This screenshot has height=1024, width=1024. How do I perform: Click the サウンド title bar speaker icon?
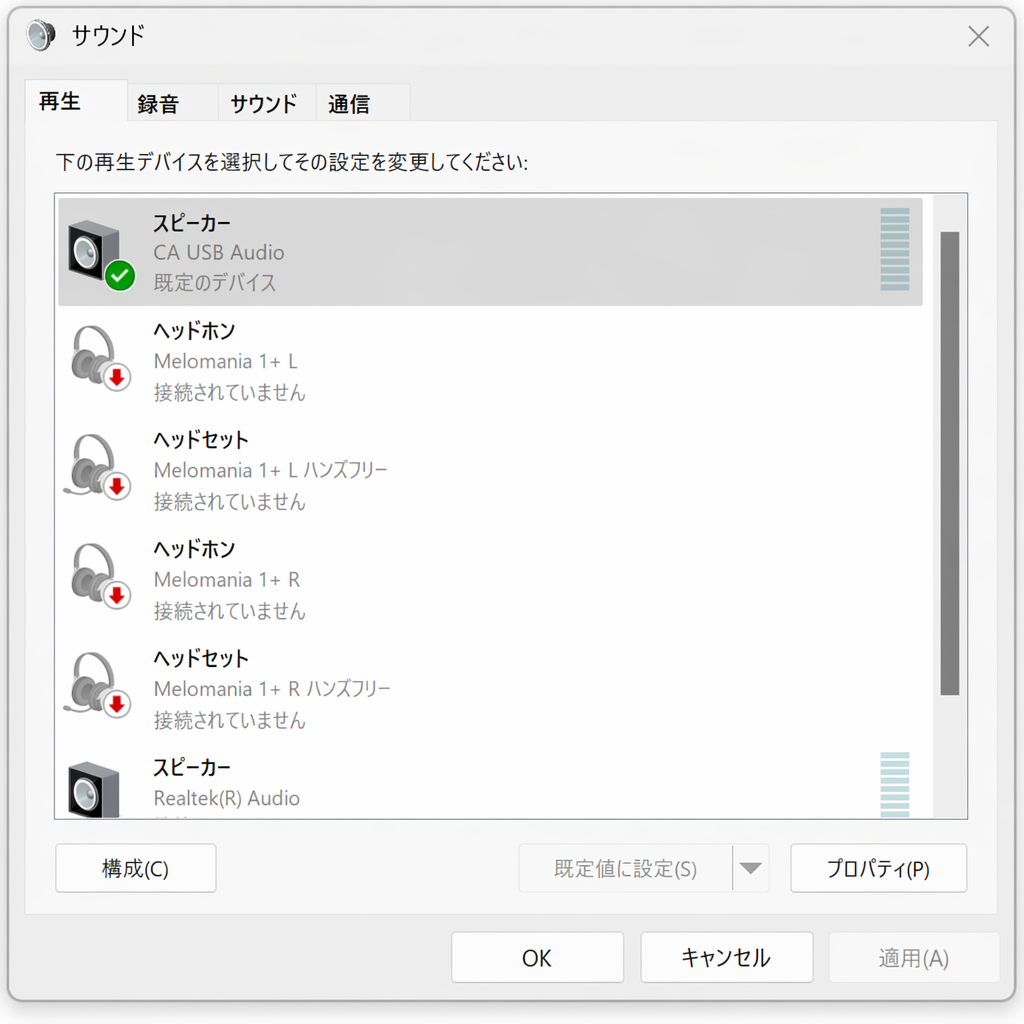pos(41,35)
